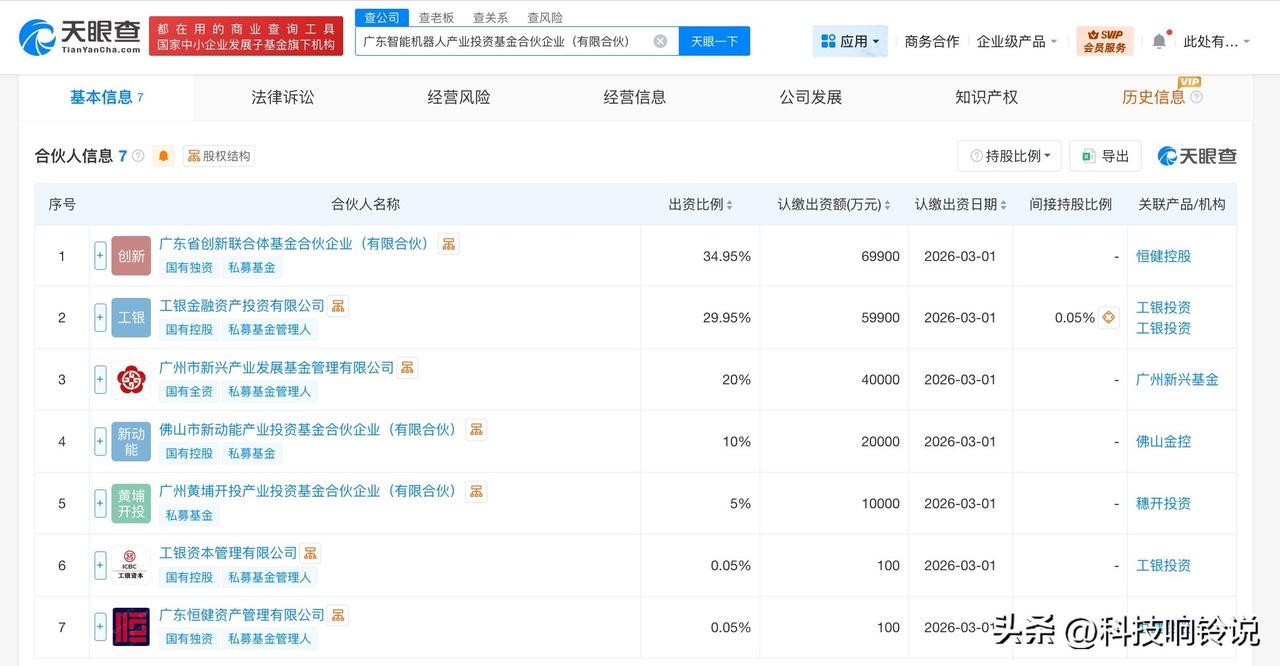Expand row 2 工银金融 plus button

click(x=100, y=318)
